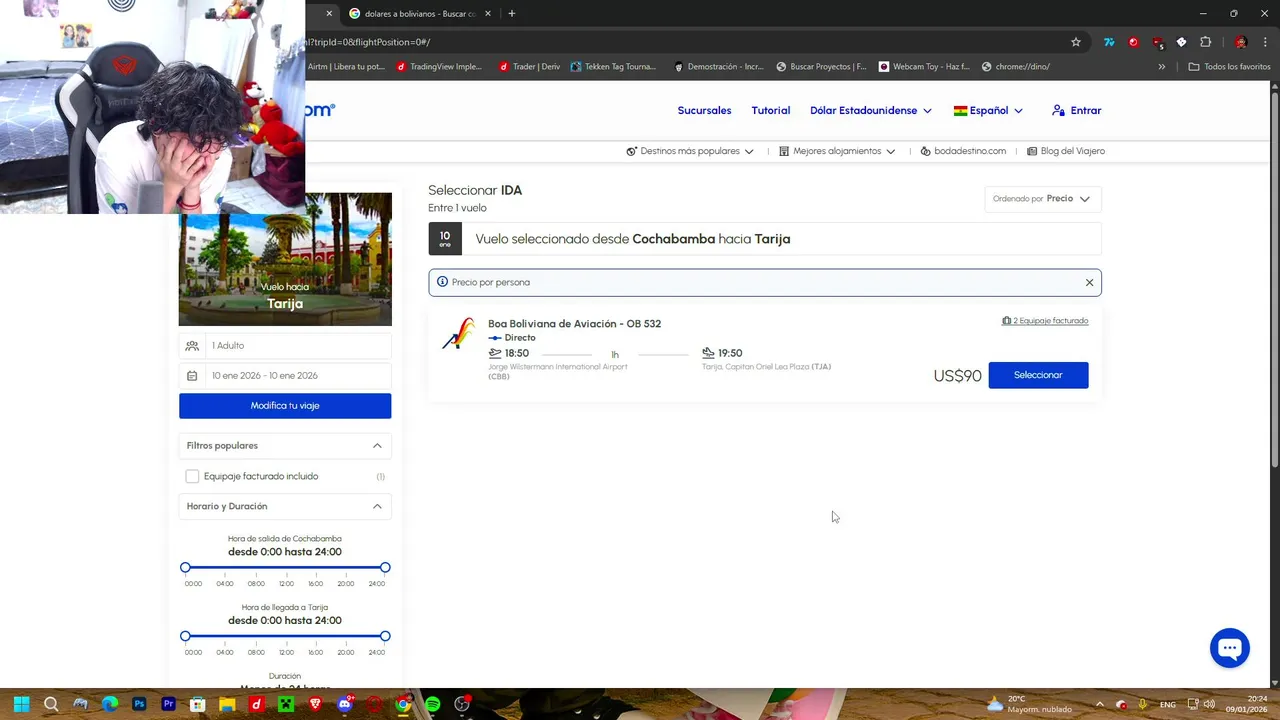Image resolution: width=1280 pixels, height=720 pixels.
Task: Click the Cochabamba departure slider left handle
Action: (x=185, y=568)
